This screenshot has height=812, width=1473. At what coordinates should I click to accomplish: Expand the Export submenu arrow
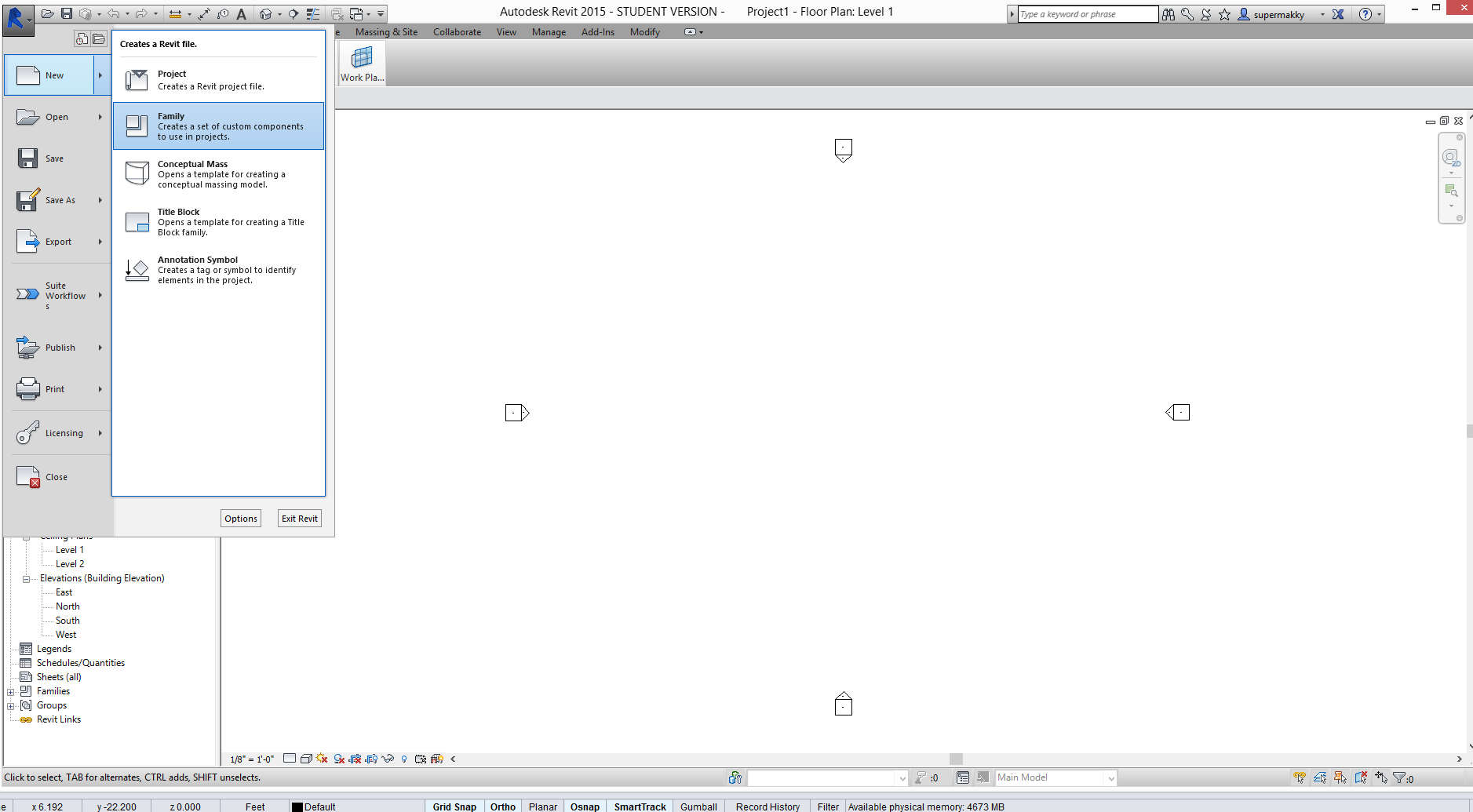tap(100, 242)
